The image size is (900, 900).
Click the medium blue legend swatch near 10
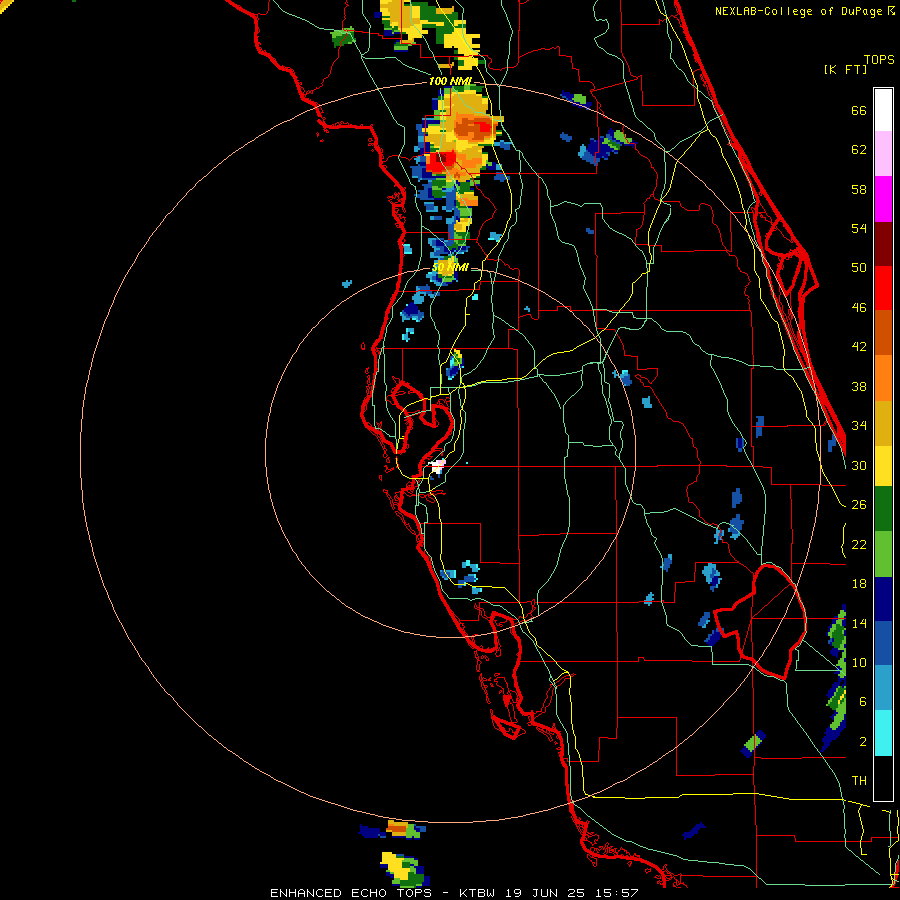pyautogui.click(x=883, y=643)
